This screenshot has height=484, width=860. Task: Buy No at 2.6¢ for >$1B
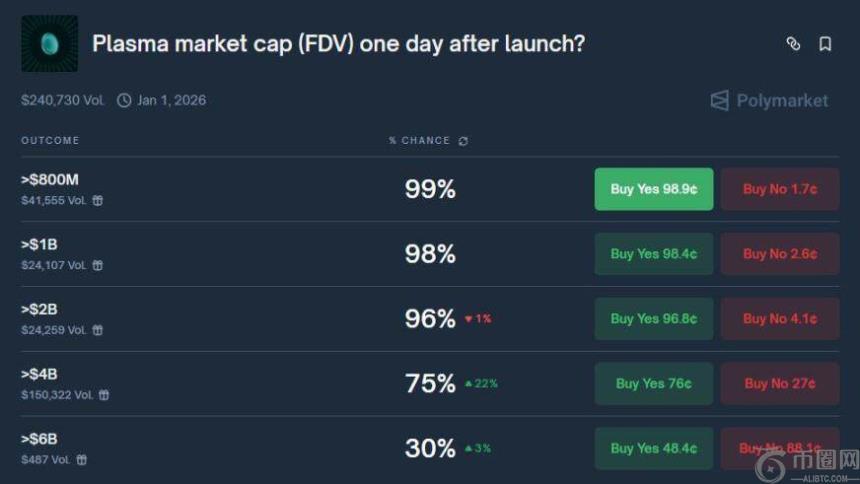tap(779, 254)
